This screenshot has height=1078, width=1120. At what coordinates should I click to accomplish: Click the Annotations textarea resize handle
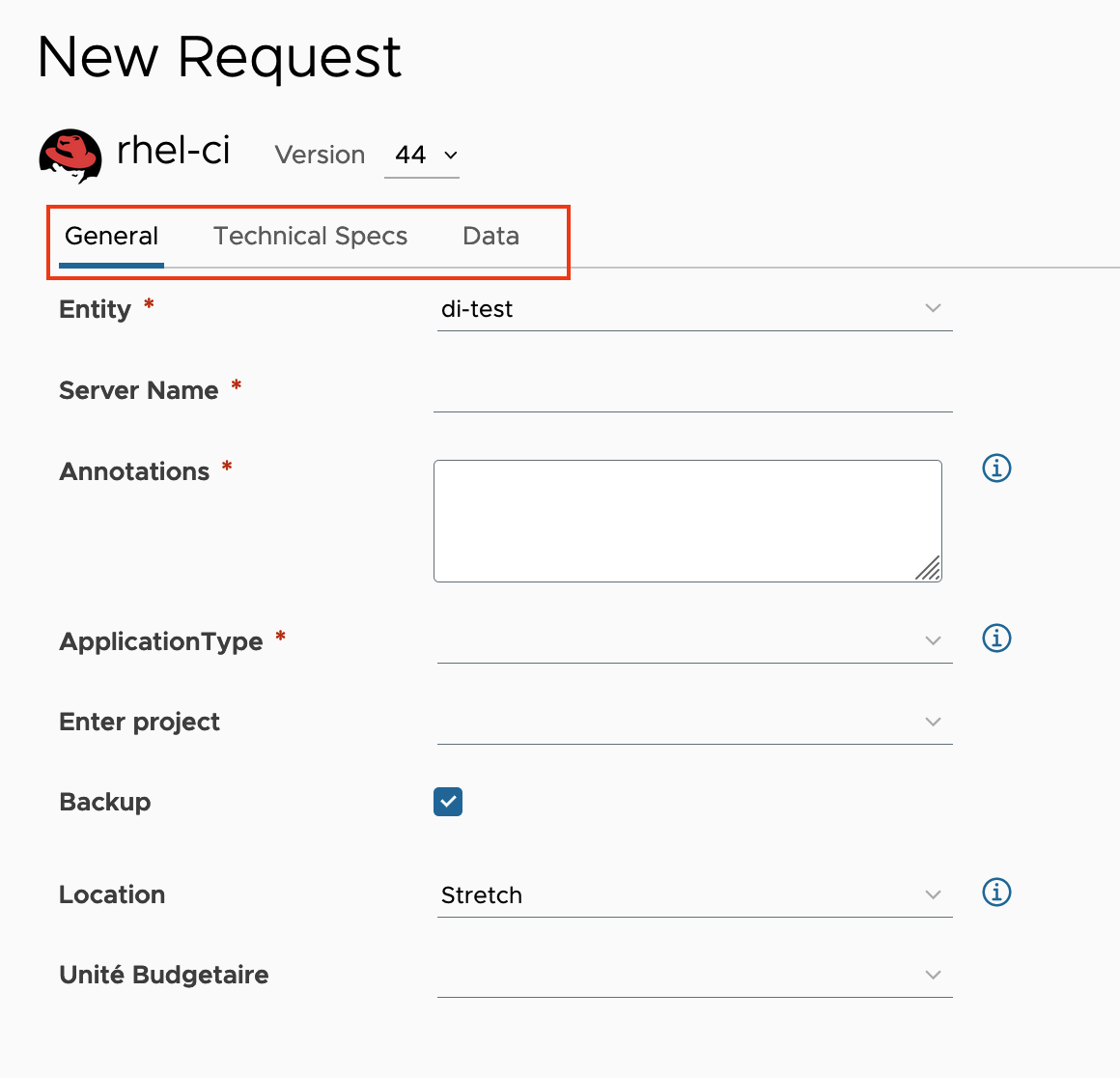click(x=928, y=569)
